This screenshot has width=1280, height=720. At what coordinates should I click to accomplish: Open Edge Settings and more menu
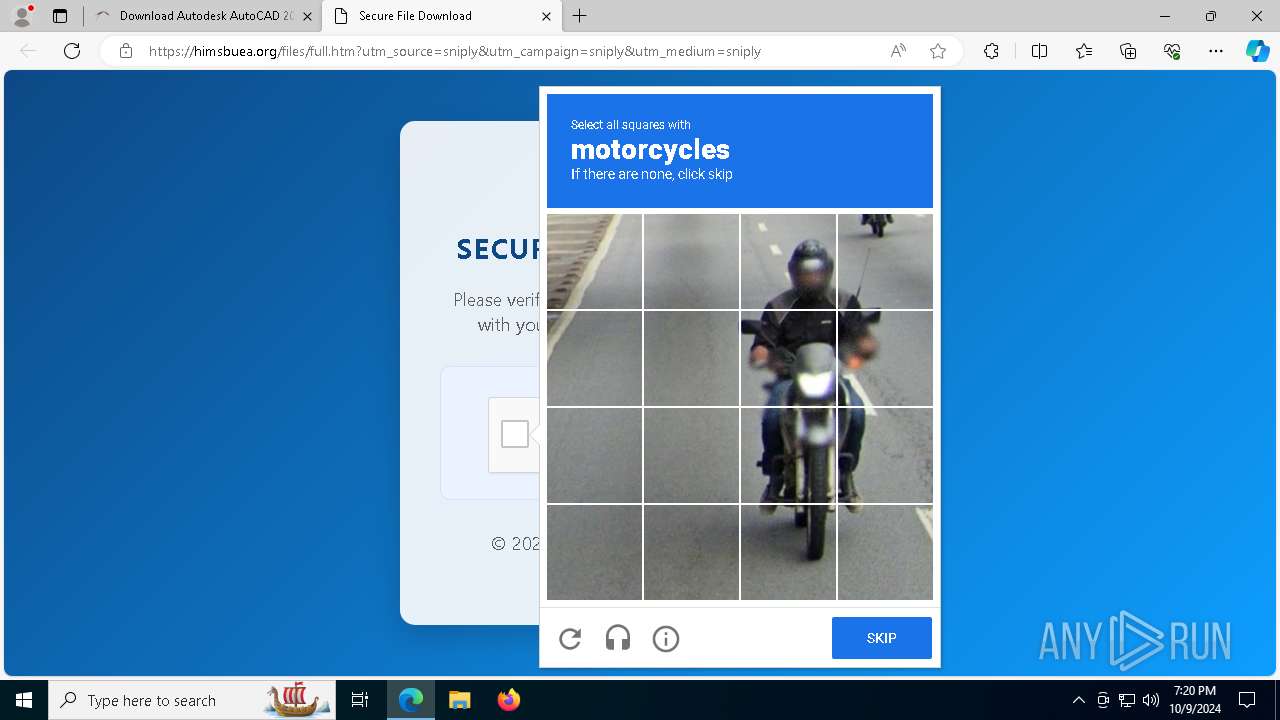[1216, 51]
